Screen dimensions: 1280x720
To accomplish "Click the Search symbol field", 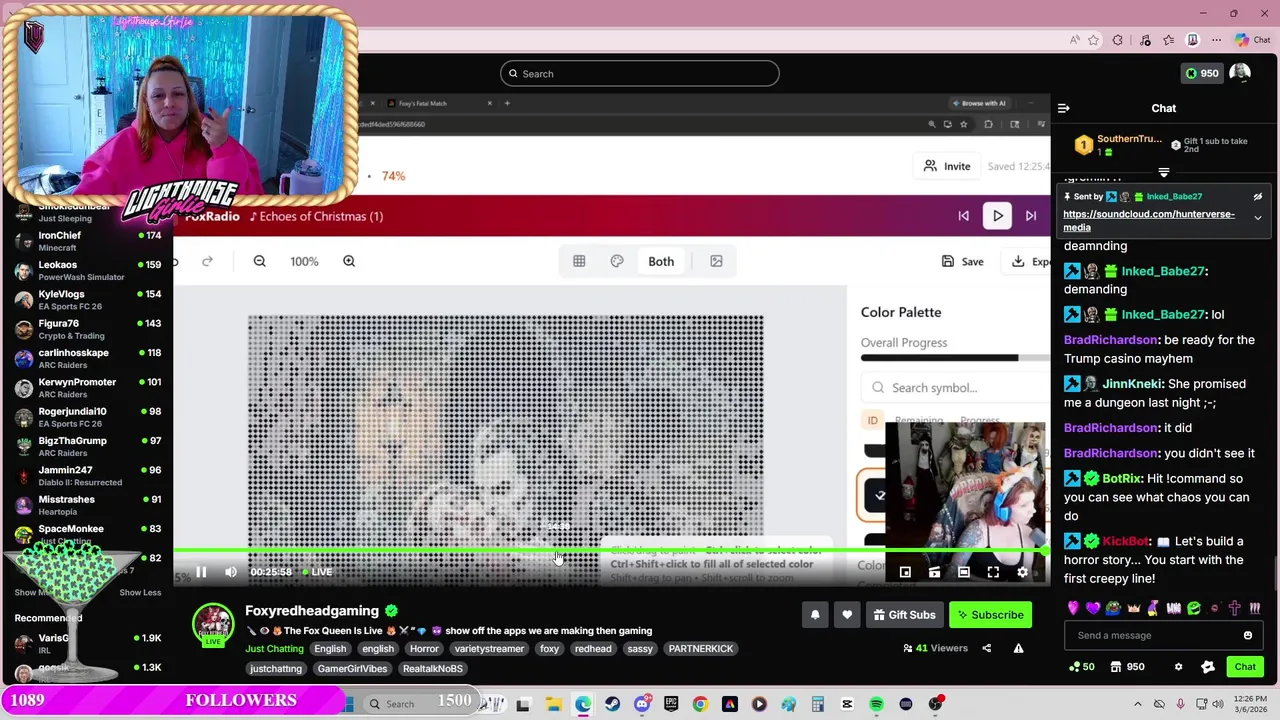I will pos(955,388).
